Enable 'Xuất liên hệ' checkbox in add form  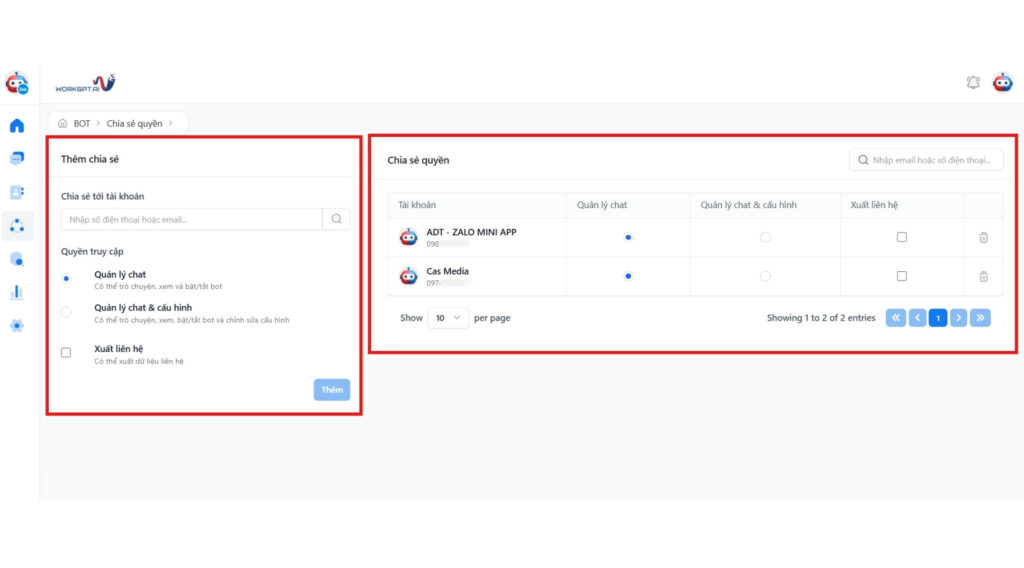pos(67,353)
